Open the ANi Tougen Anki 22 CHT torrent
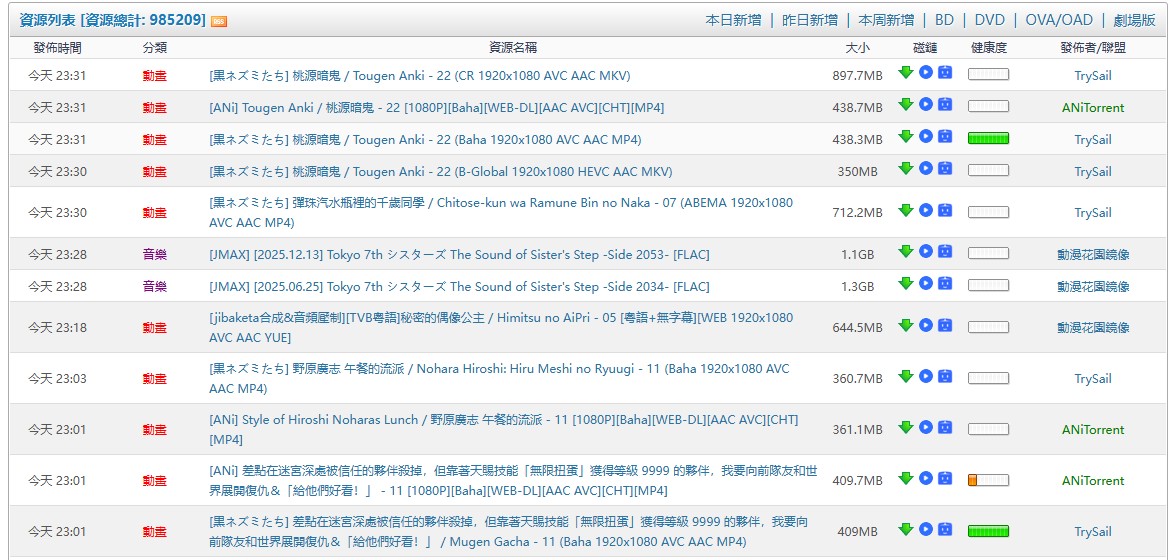This screenshot has height=560, width=1174. coord(436,108)
